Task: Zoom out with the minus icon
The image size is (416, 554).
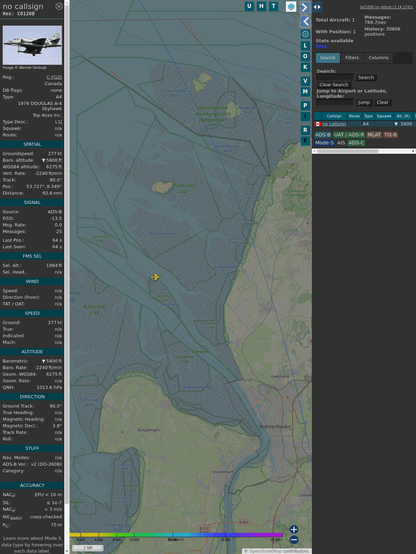Action: [294, 540]
